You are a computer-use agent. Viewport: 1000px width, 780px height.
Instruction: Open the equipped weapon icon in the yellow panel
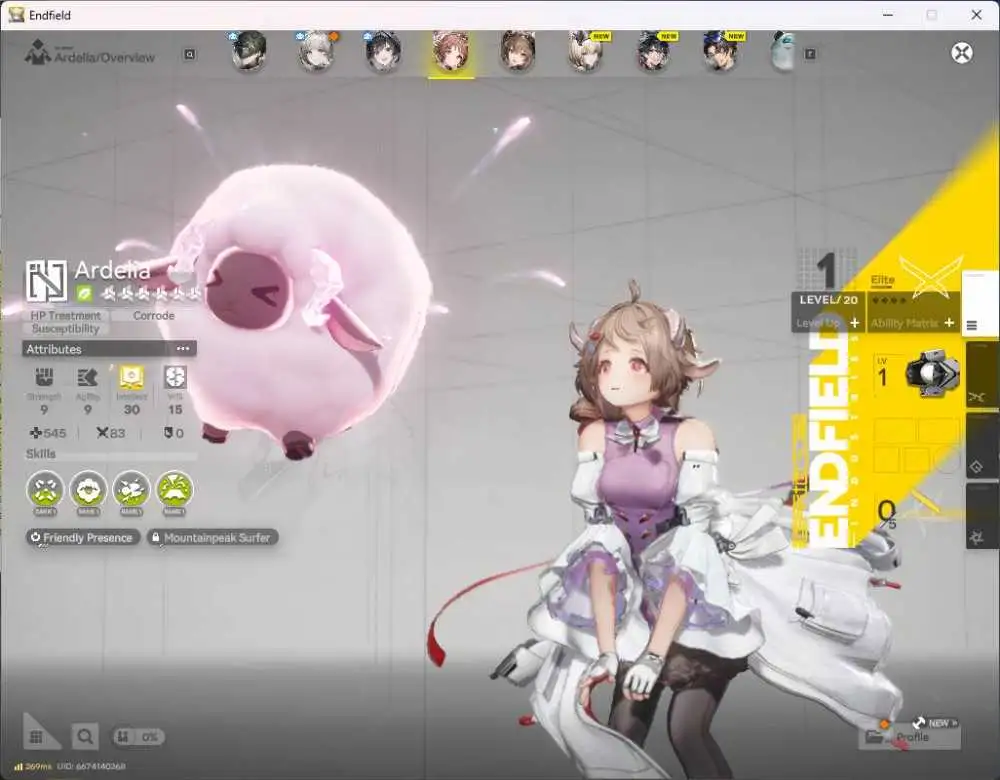(x=932, y=373)
